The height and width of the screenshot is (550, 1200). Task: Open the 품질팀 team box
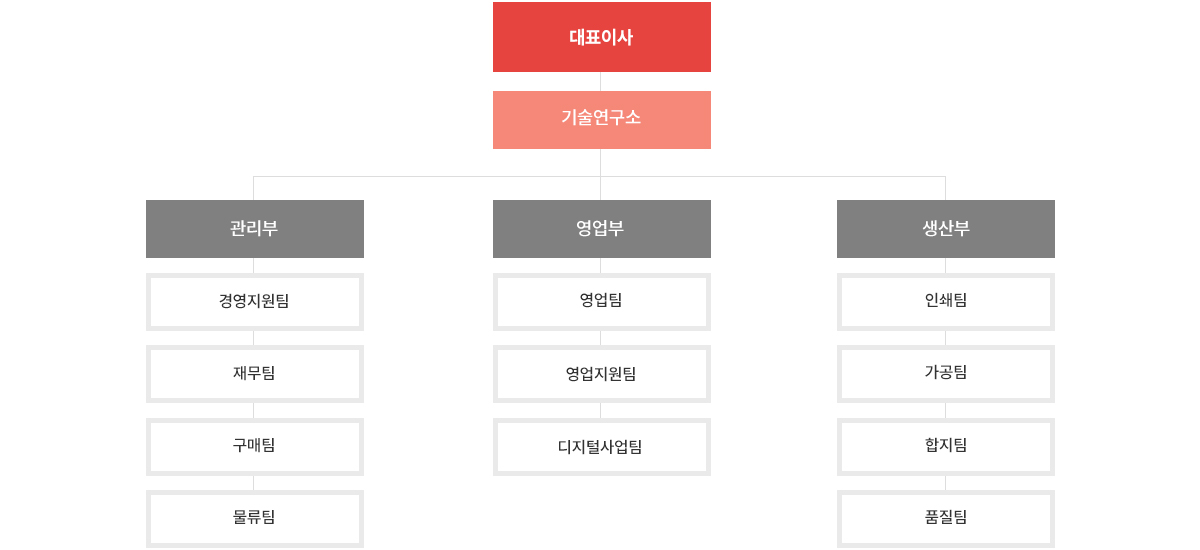point(946,519)
